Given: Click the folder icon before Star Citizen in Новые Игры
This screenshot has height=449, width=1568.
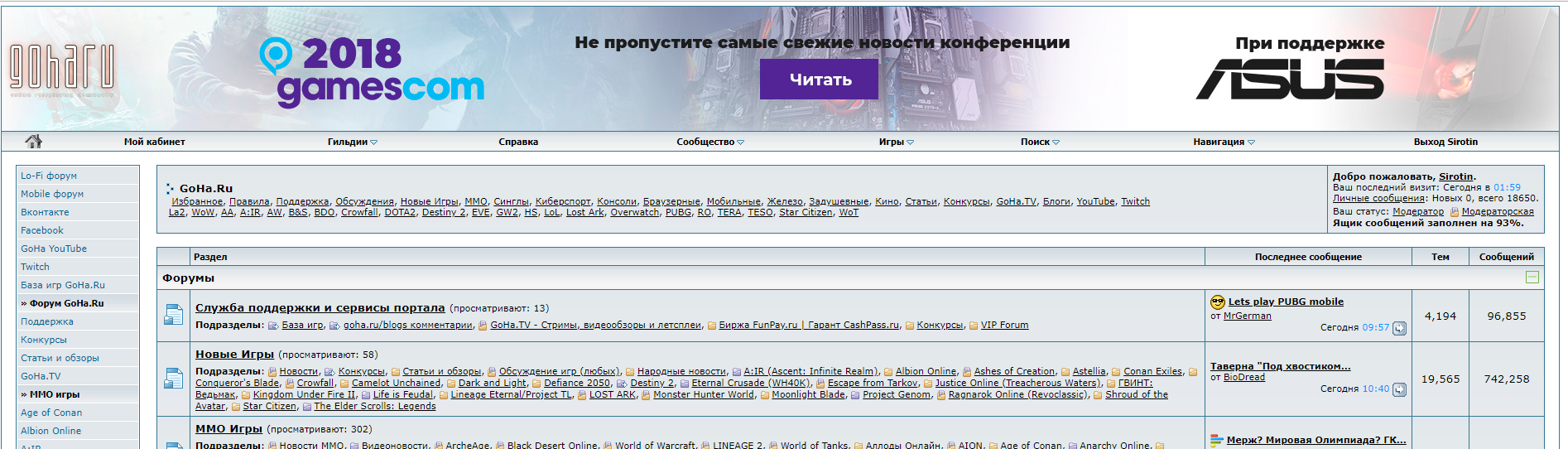Looking at the screenshot, I should [x=236, y=407].
